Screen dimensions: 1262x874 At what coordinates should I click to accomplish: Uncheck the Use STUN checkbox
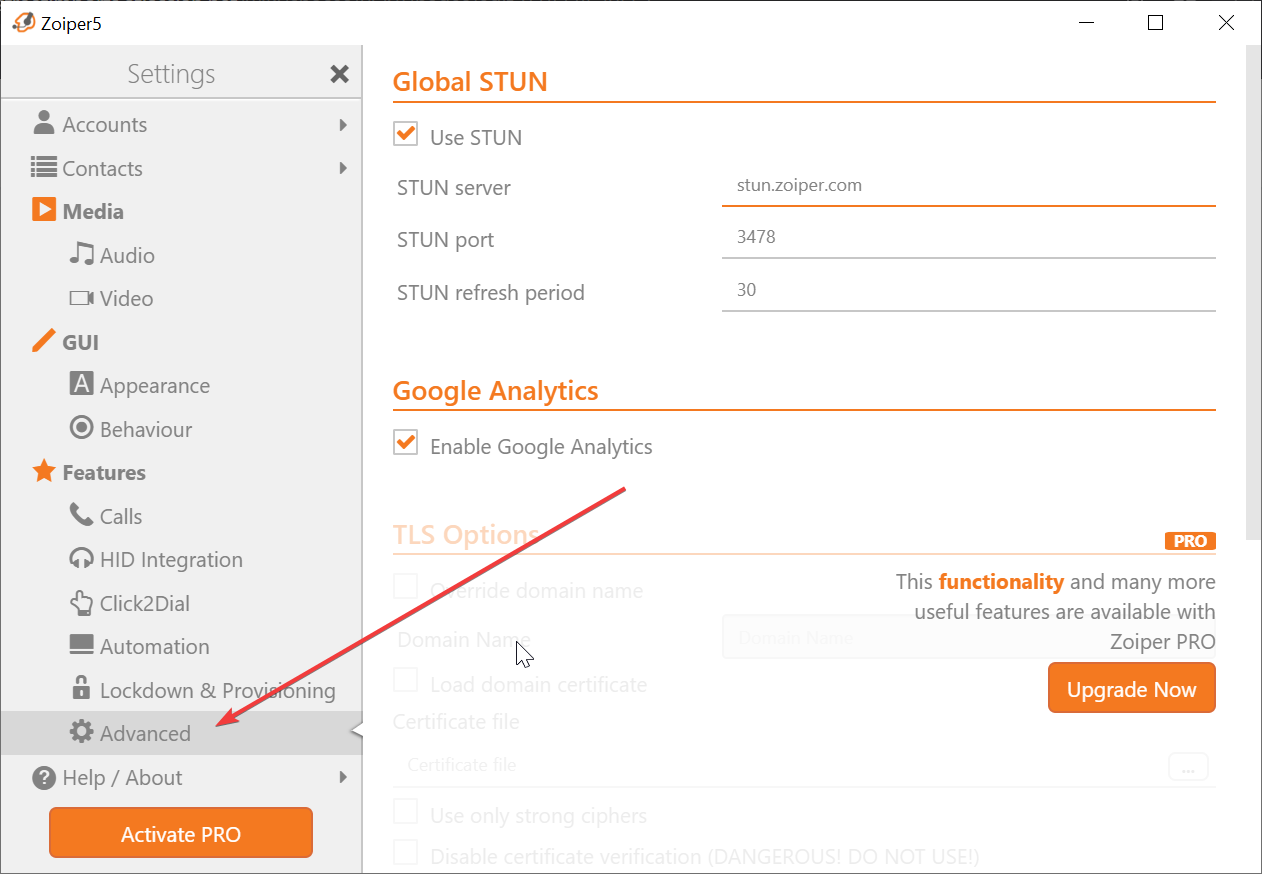(405, 134)
